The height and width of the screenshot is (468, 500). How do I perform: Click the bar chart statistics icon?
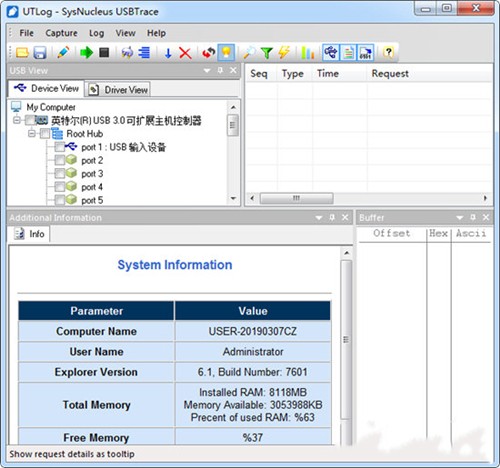(x=307, y=53)
